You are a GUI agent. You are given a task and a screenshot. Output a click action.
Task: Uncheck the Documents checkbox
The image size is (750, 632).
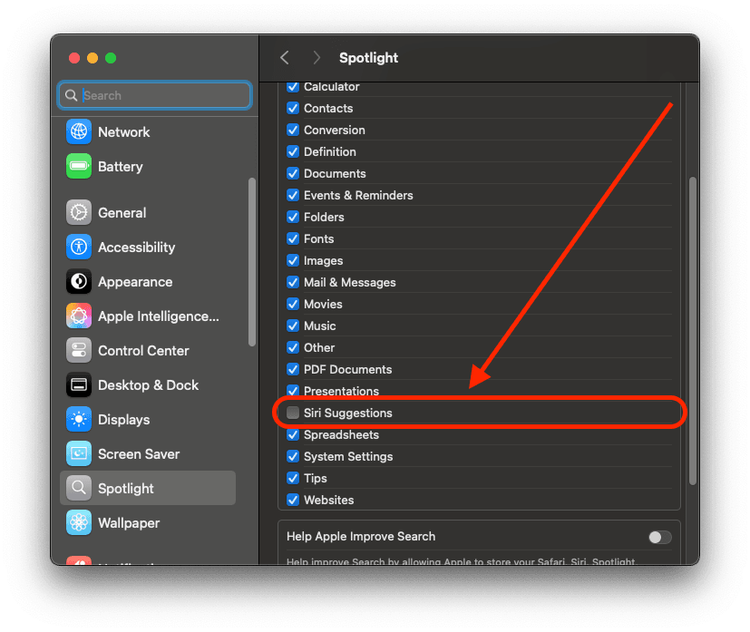tap(293, 174)
